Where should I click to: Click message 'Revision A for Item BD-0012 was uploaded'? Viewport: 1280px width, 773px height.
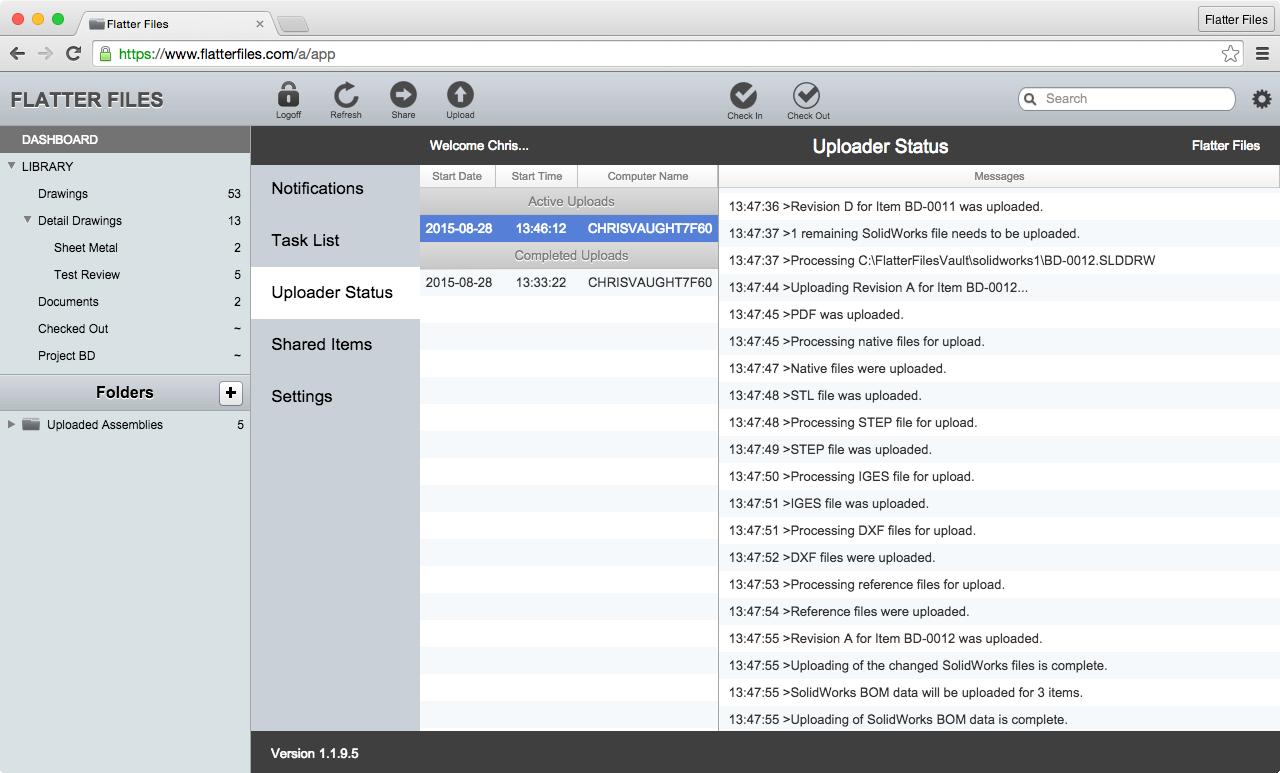(x=999, y=638)
